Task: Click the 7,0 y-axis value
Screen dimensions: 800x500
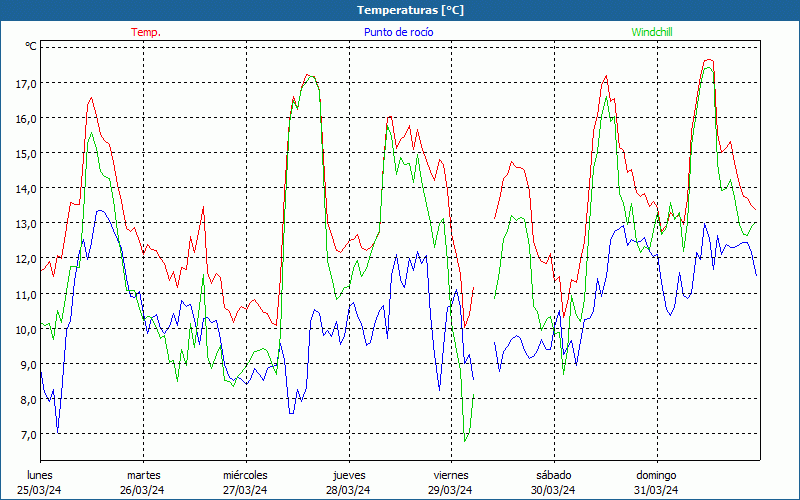Action: (29, 435)
